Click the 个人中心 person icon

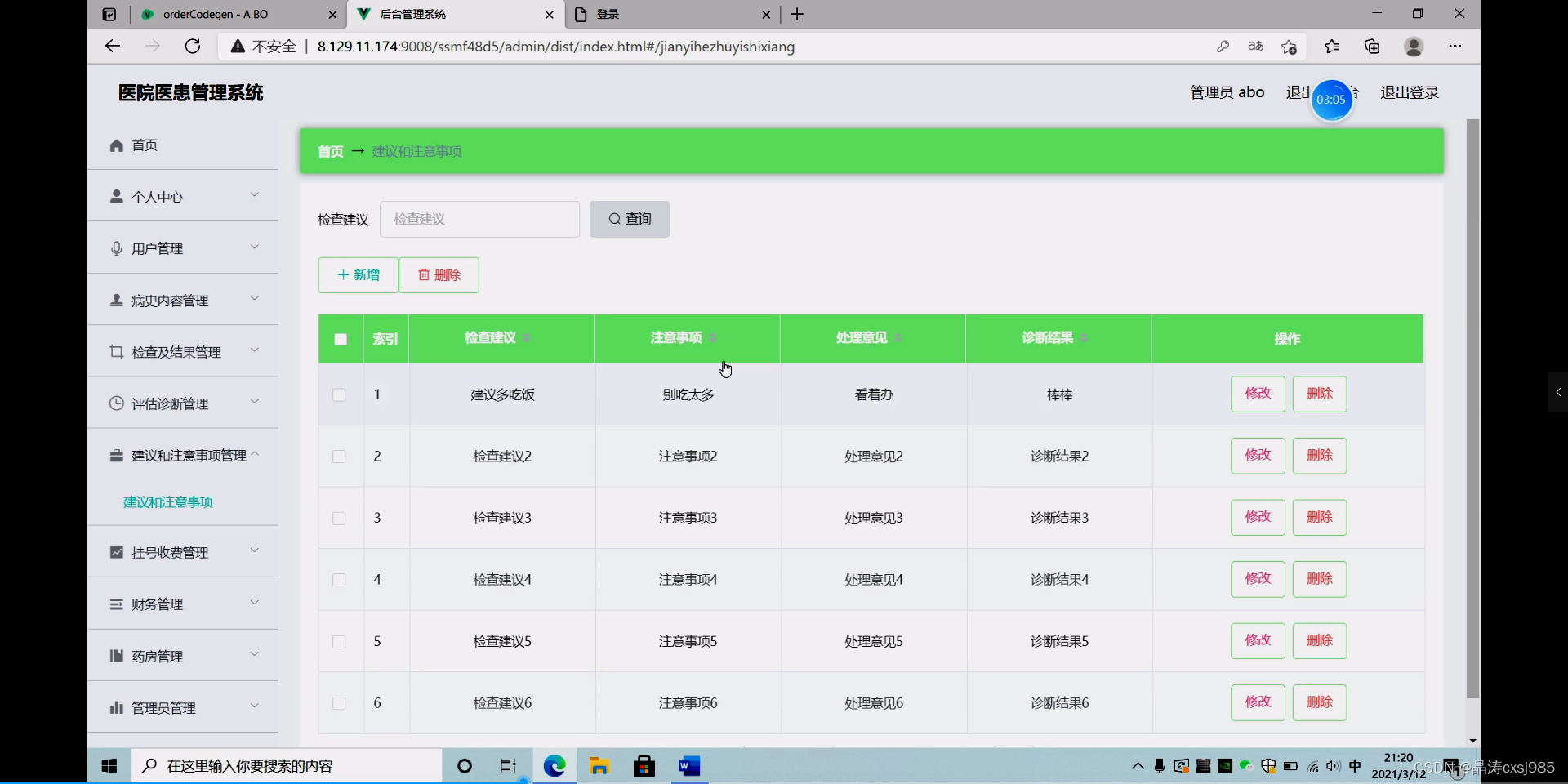(x=116, y=196)
